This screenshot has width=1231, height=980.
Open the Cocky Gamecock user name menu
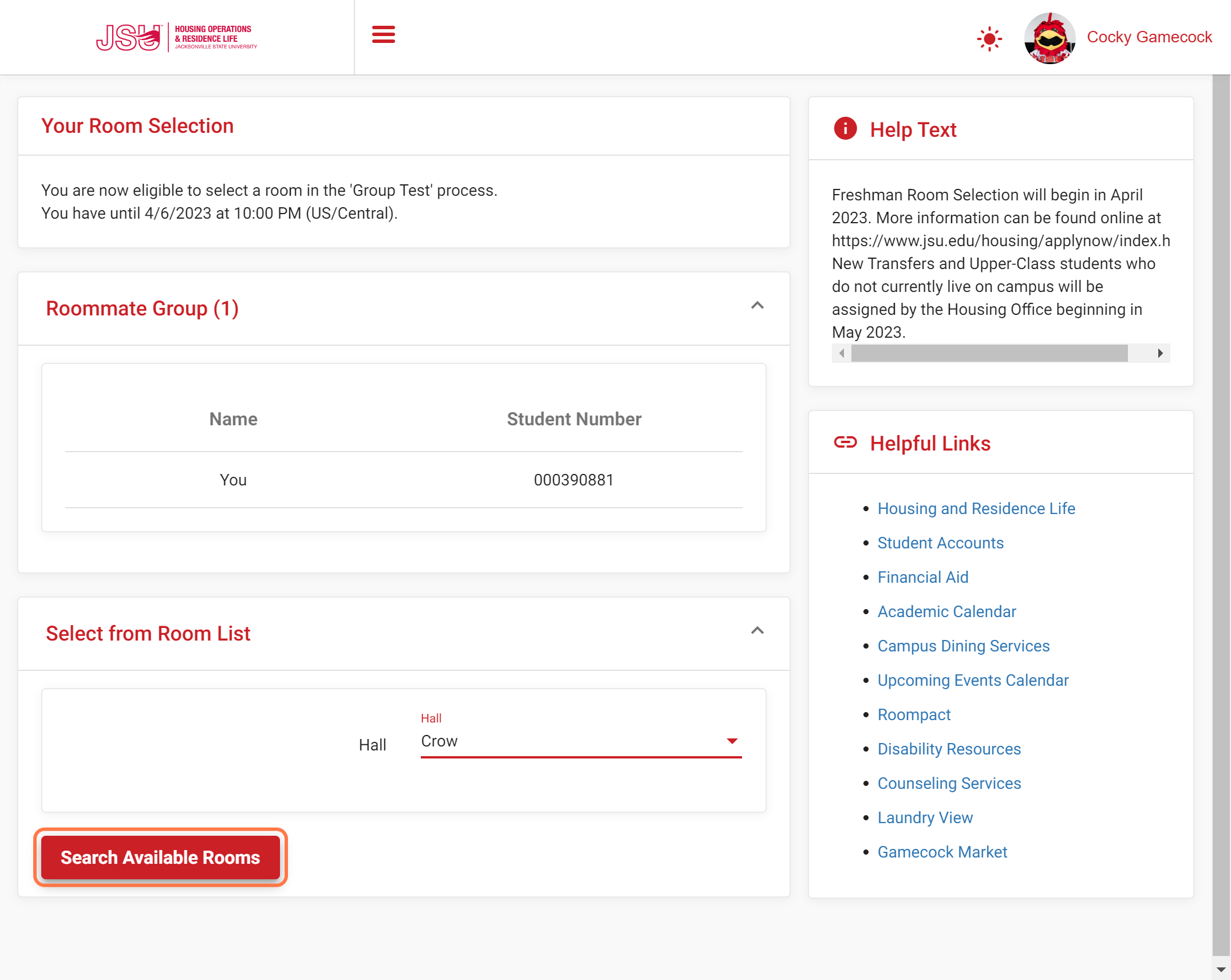coord(1149,37)
